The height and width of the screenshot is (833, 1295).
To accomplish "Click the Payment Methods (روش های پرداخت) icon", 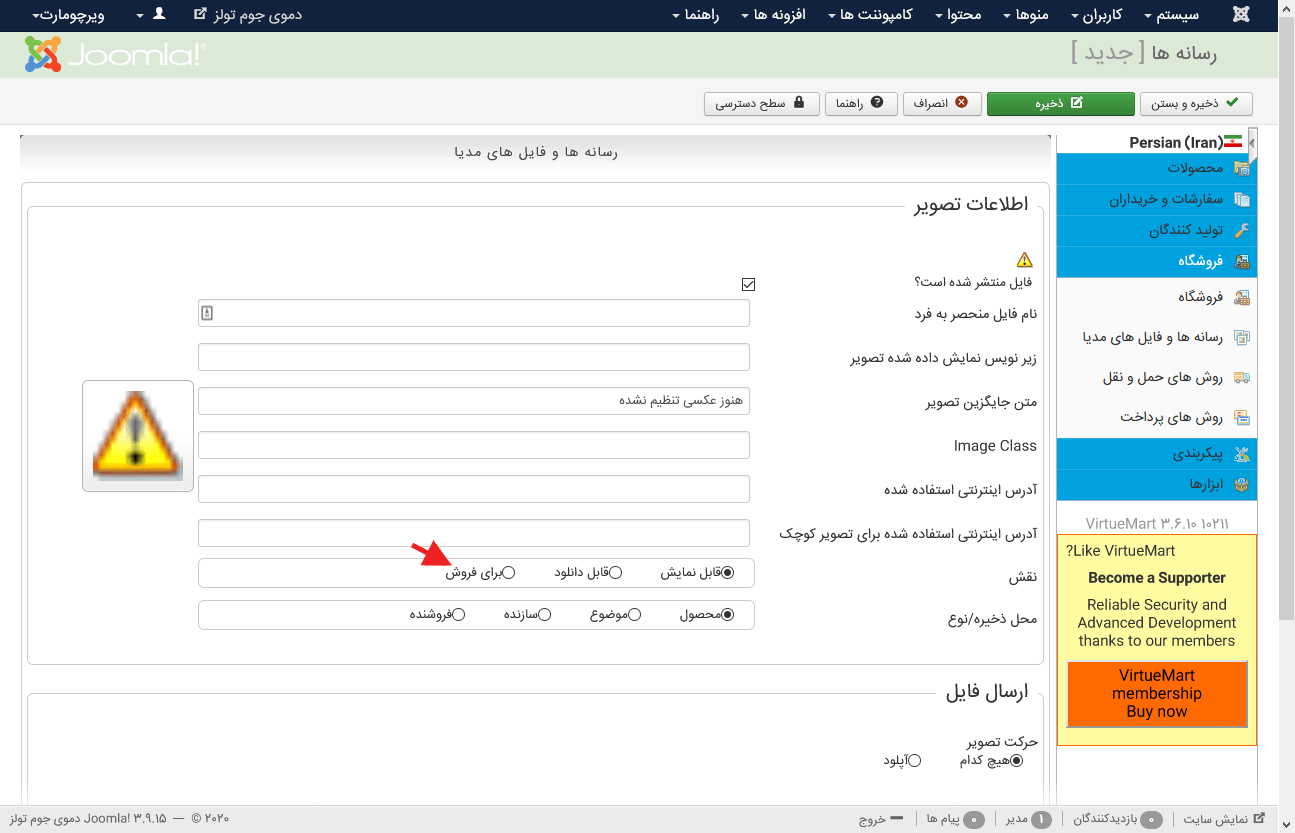I will 1241,418.
